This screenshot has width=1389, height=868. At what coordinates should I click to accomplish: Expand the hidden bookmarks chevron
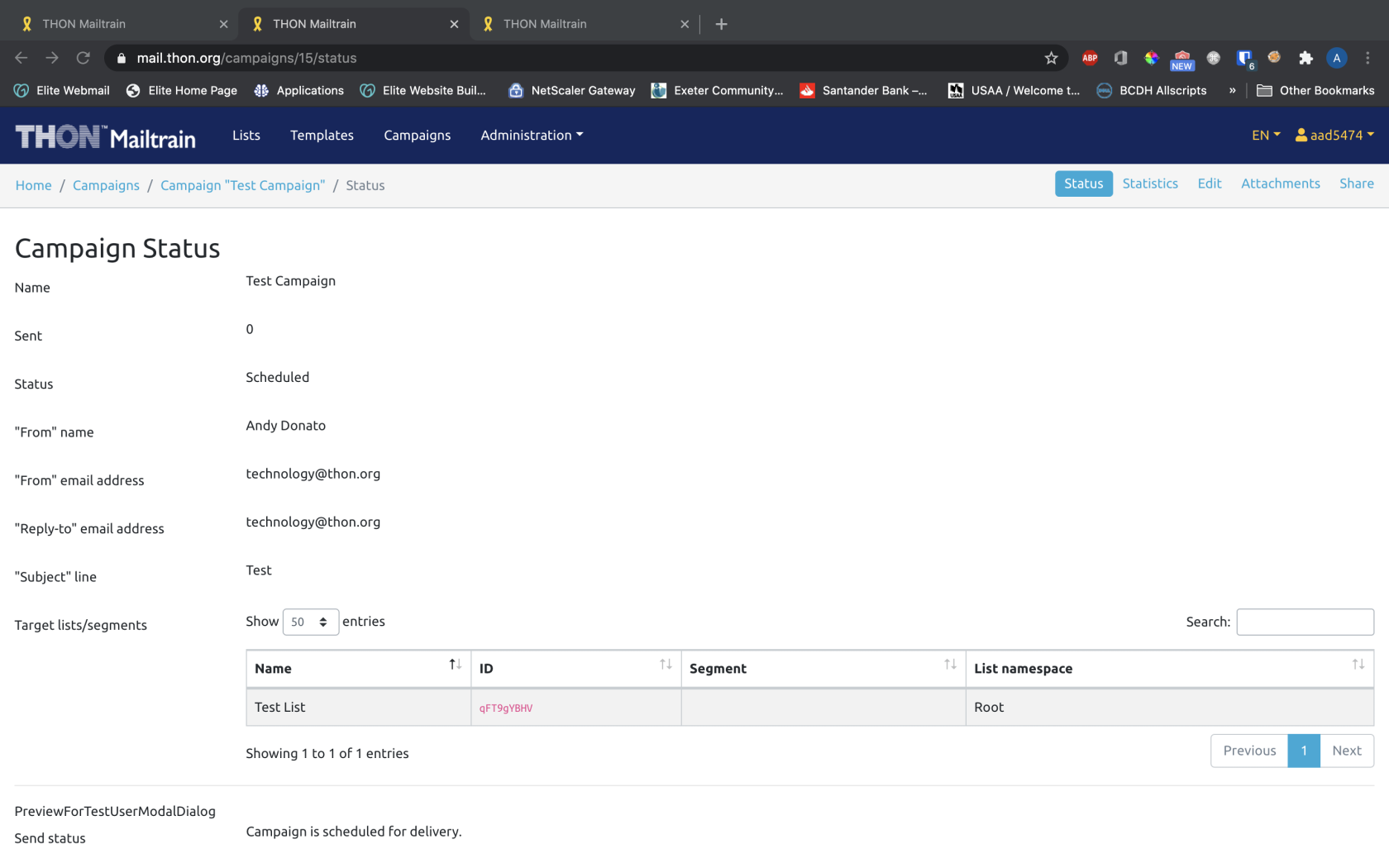coord(1232,90)
